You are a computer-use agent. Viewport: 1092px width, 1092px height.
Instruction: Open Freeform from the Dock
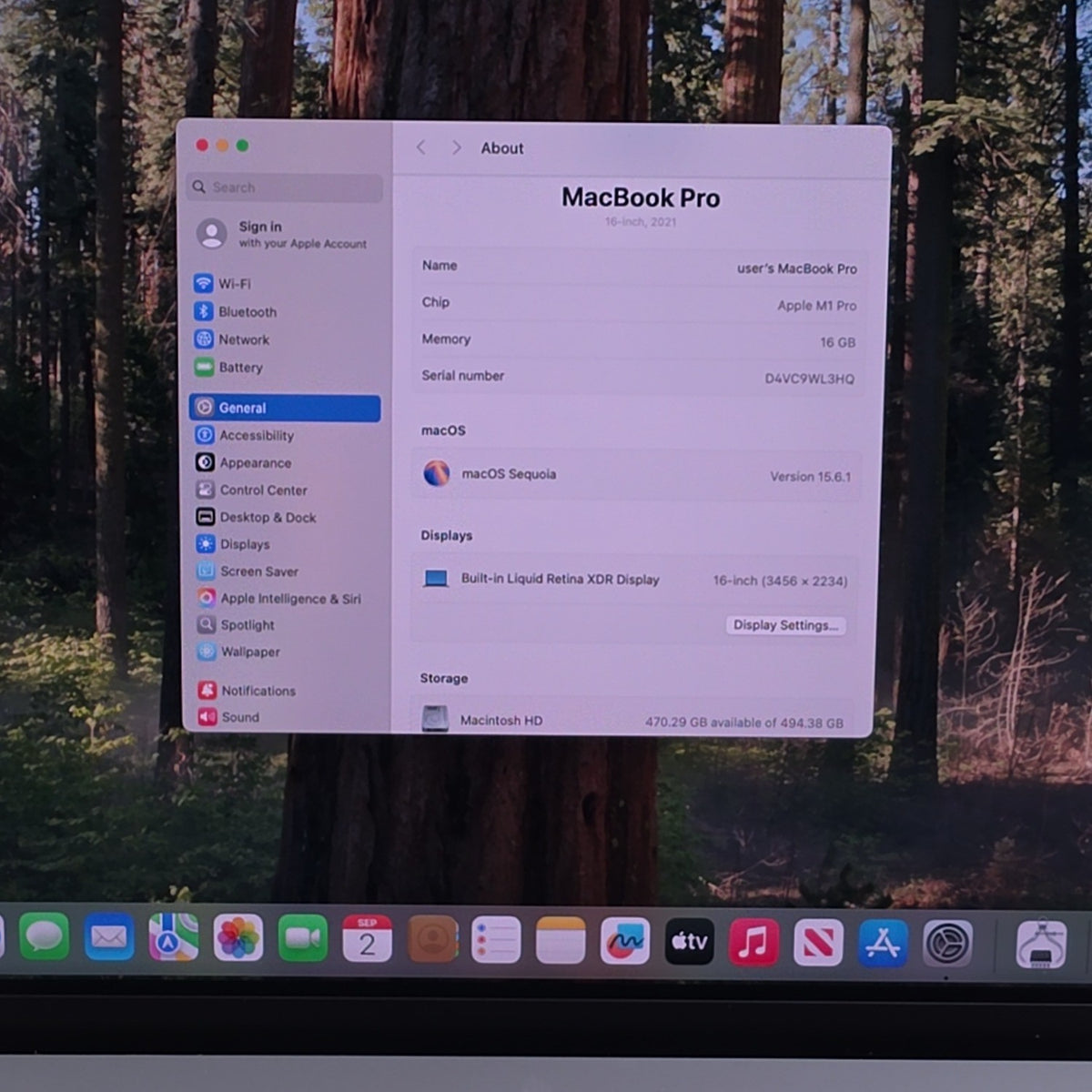click(x=625, y=941)
